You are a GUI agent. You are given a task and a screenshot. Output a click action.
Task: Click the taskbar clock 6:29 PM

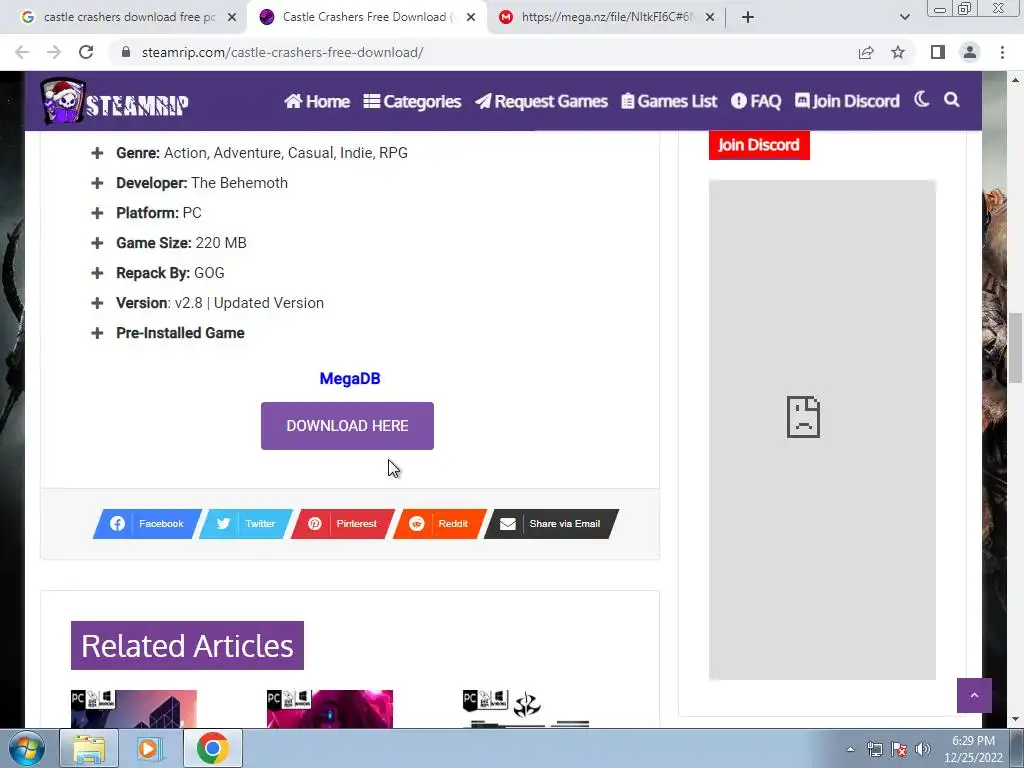coord(973,741)
